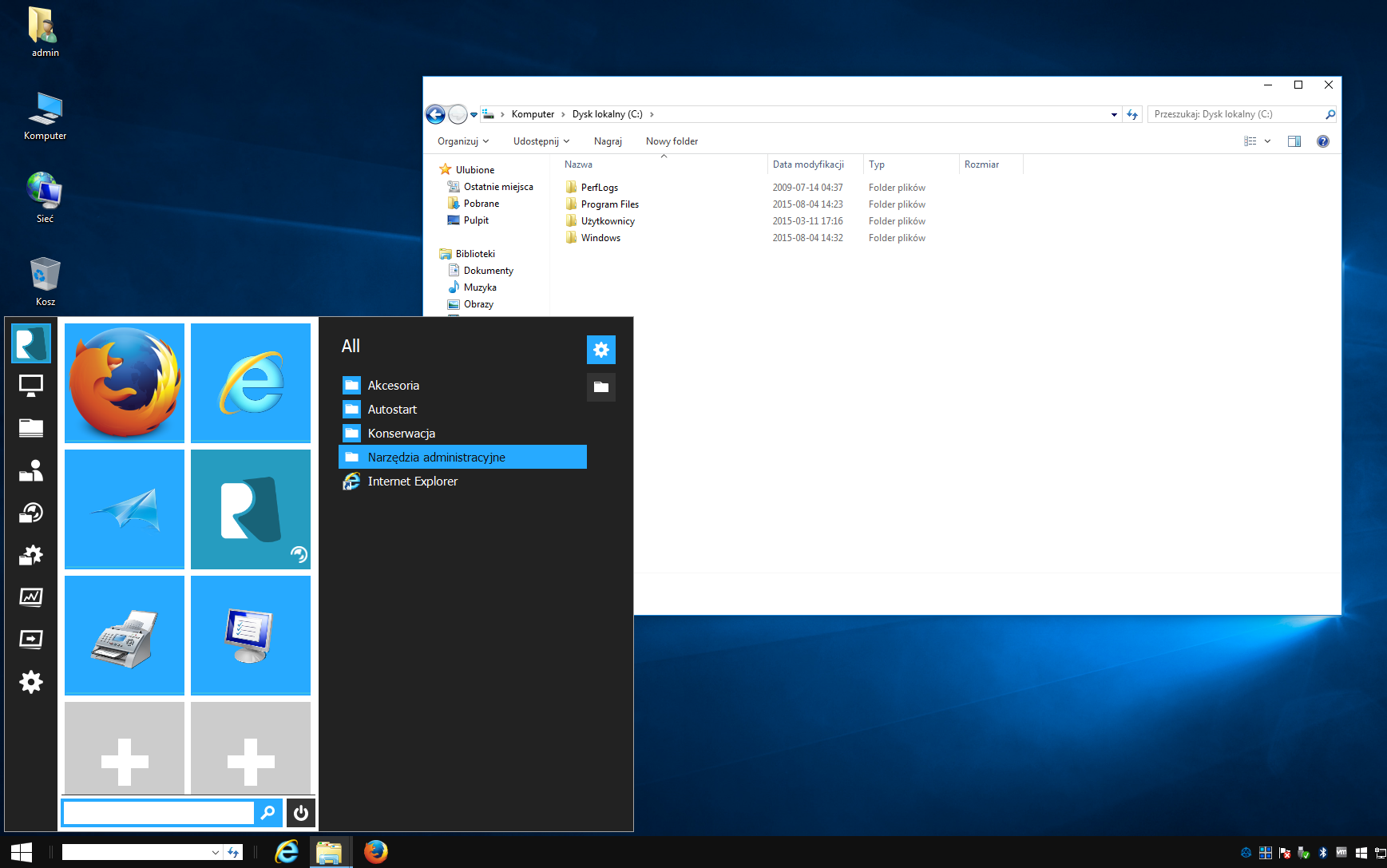Open the Firefox tile in start menu
Screen dimensions: 1387x868
125,382
